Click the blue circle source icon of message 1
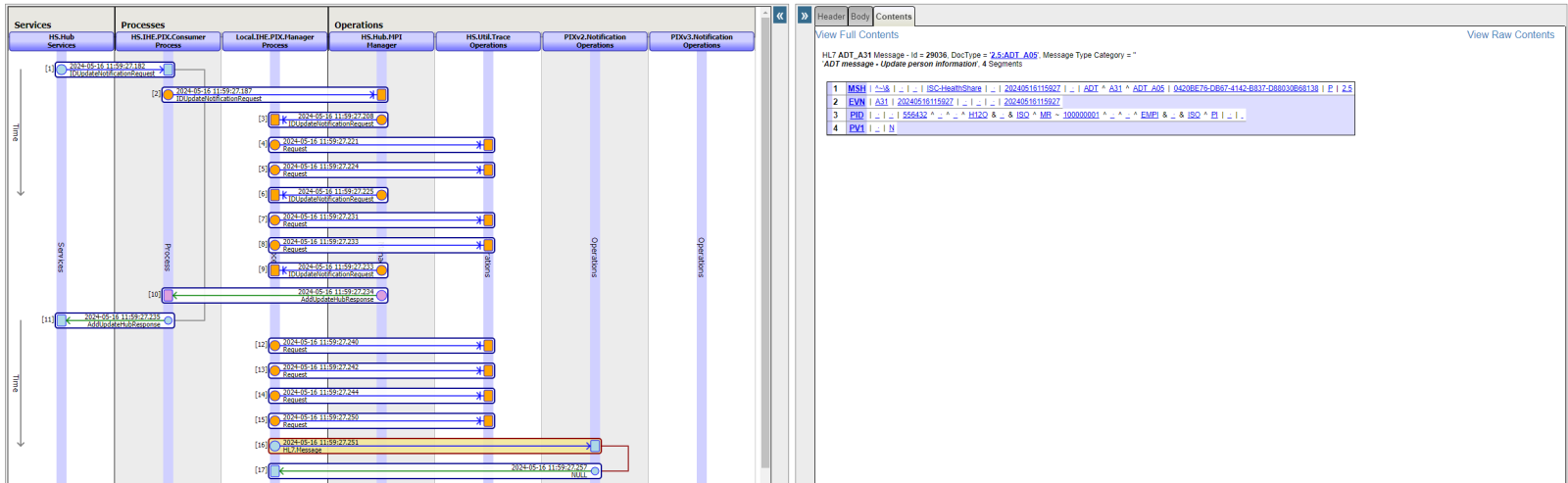1568x483 pixels. click(62, 70)
